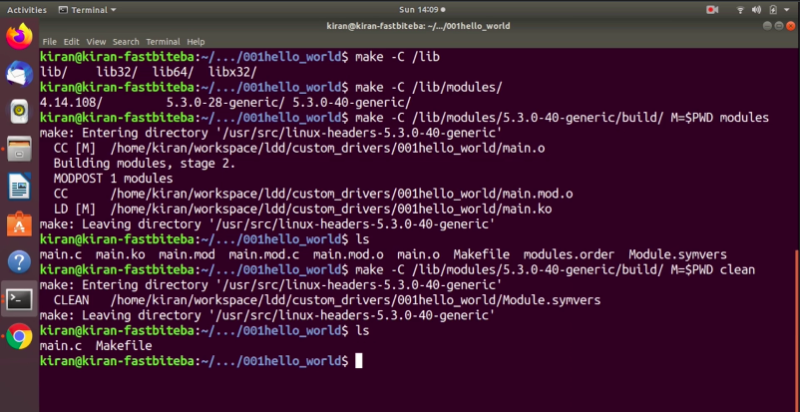Close the terminal window
Image resolution: width=800 pixels, height=412 pixels.
coord(789,26)
